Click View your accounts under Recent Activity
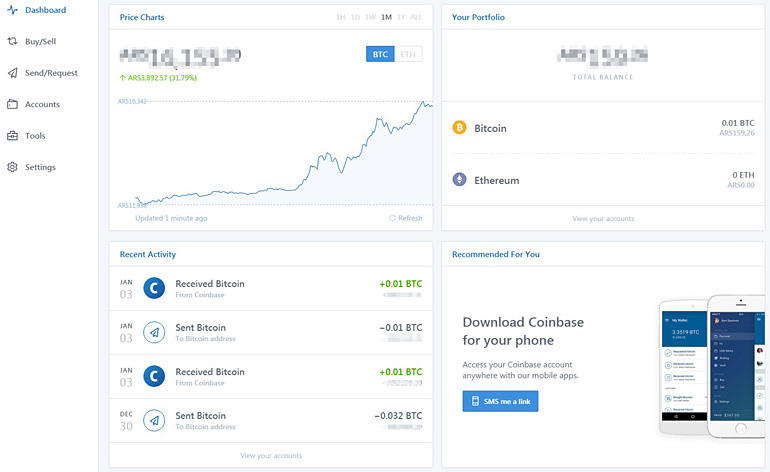 (271, 456)
